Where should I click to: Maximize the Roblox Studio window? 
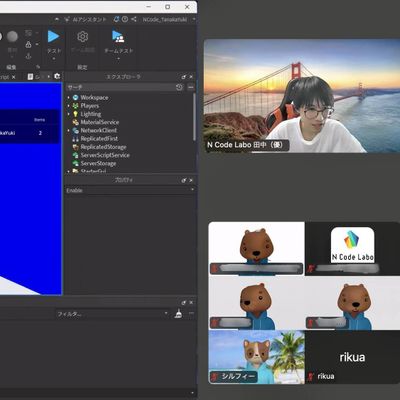click(x=168, y=7)
